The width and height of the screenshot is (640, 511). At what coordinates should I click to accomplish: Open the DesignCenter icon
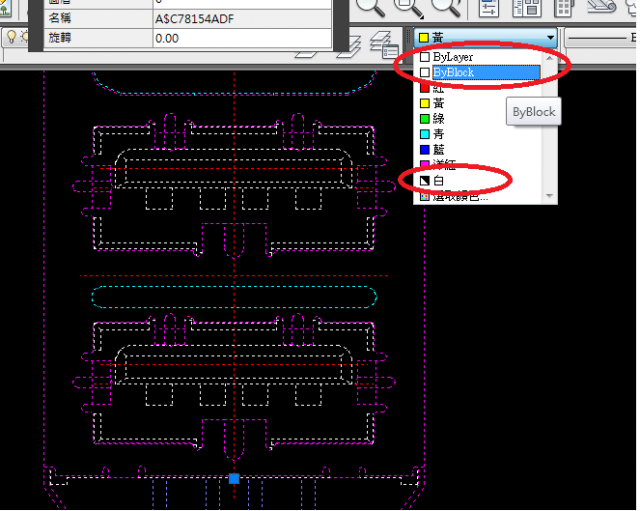click(x=526, y=7)
